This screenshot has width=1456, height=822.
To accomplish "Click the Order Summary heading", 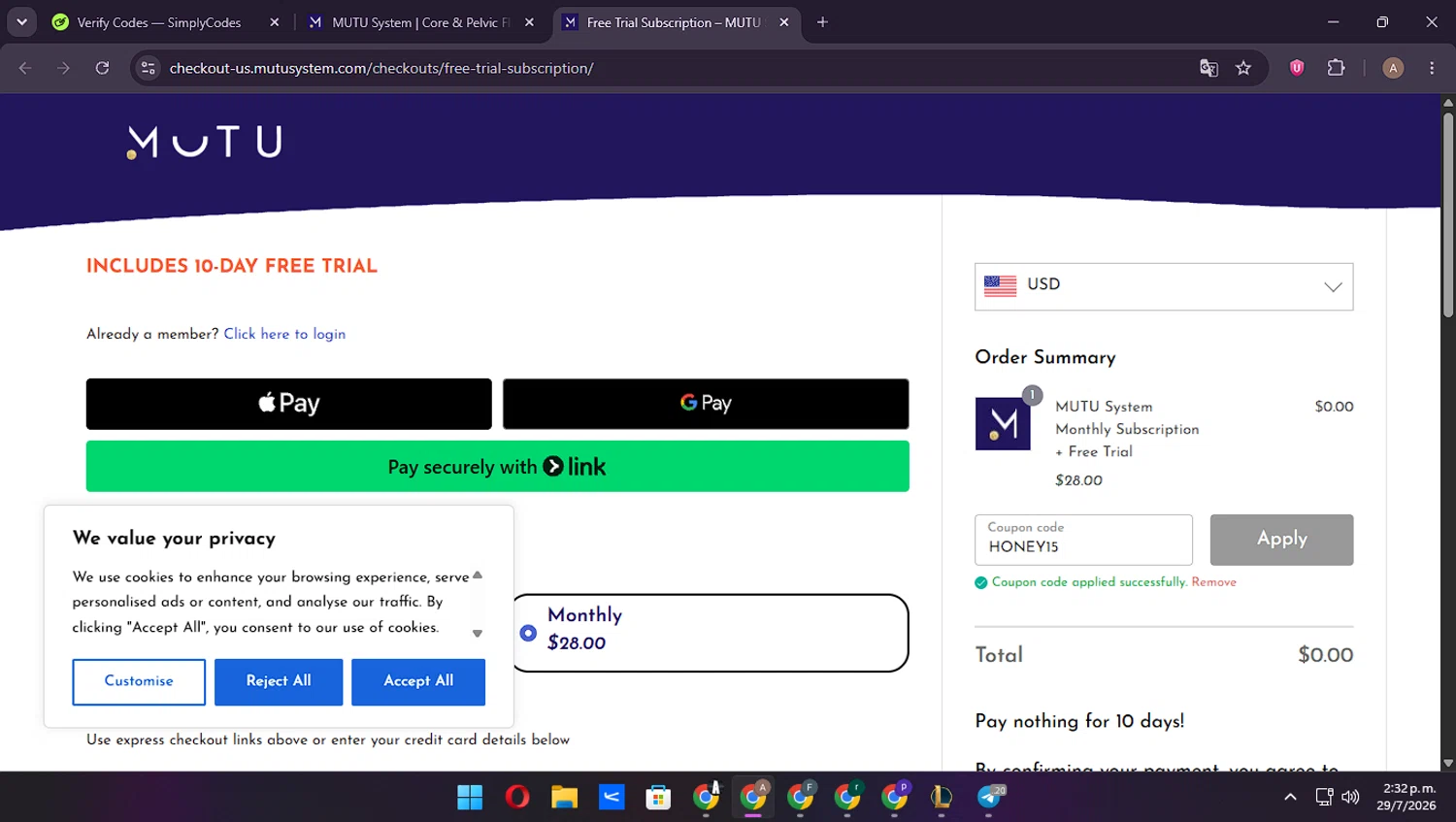I will tap(1045, 357).
